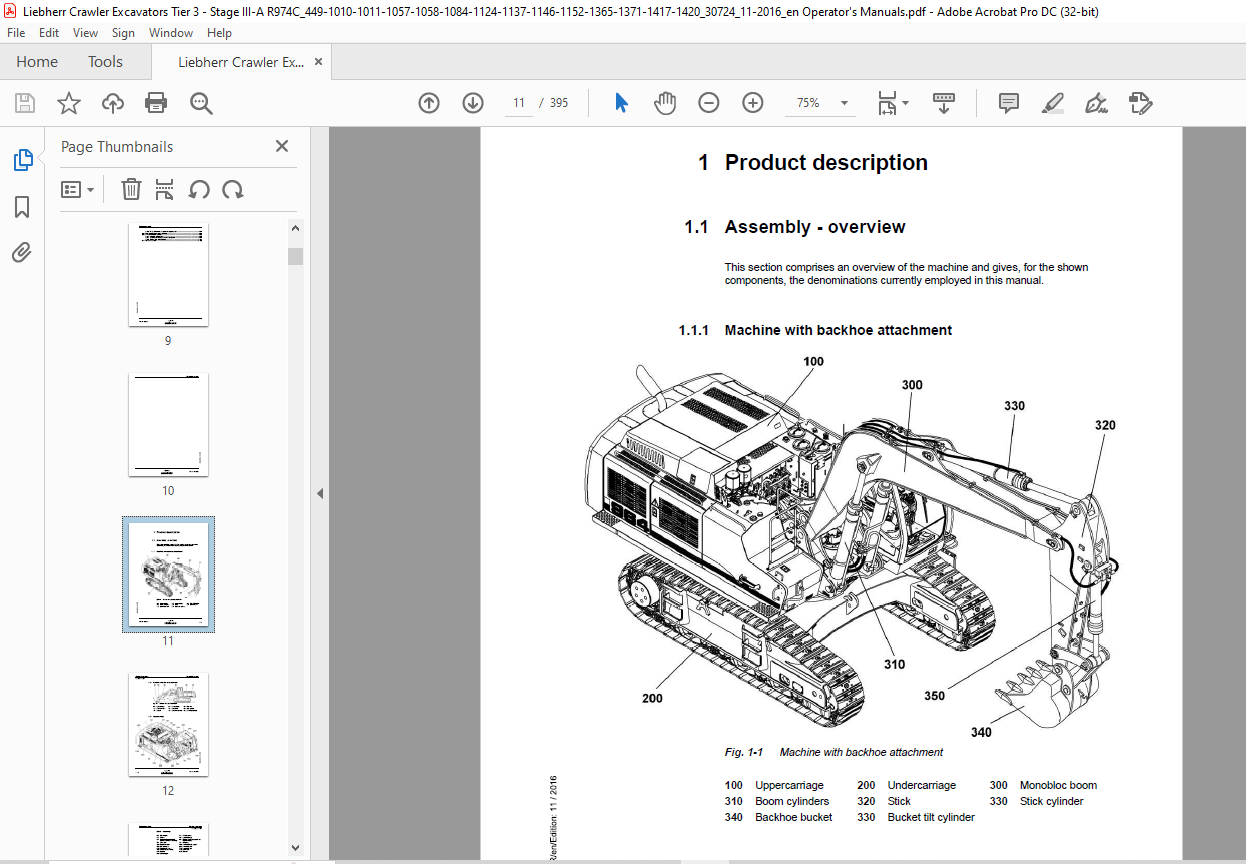Open the Help menu
This screenshot has height=864, width=1246.
coord(219,33)
